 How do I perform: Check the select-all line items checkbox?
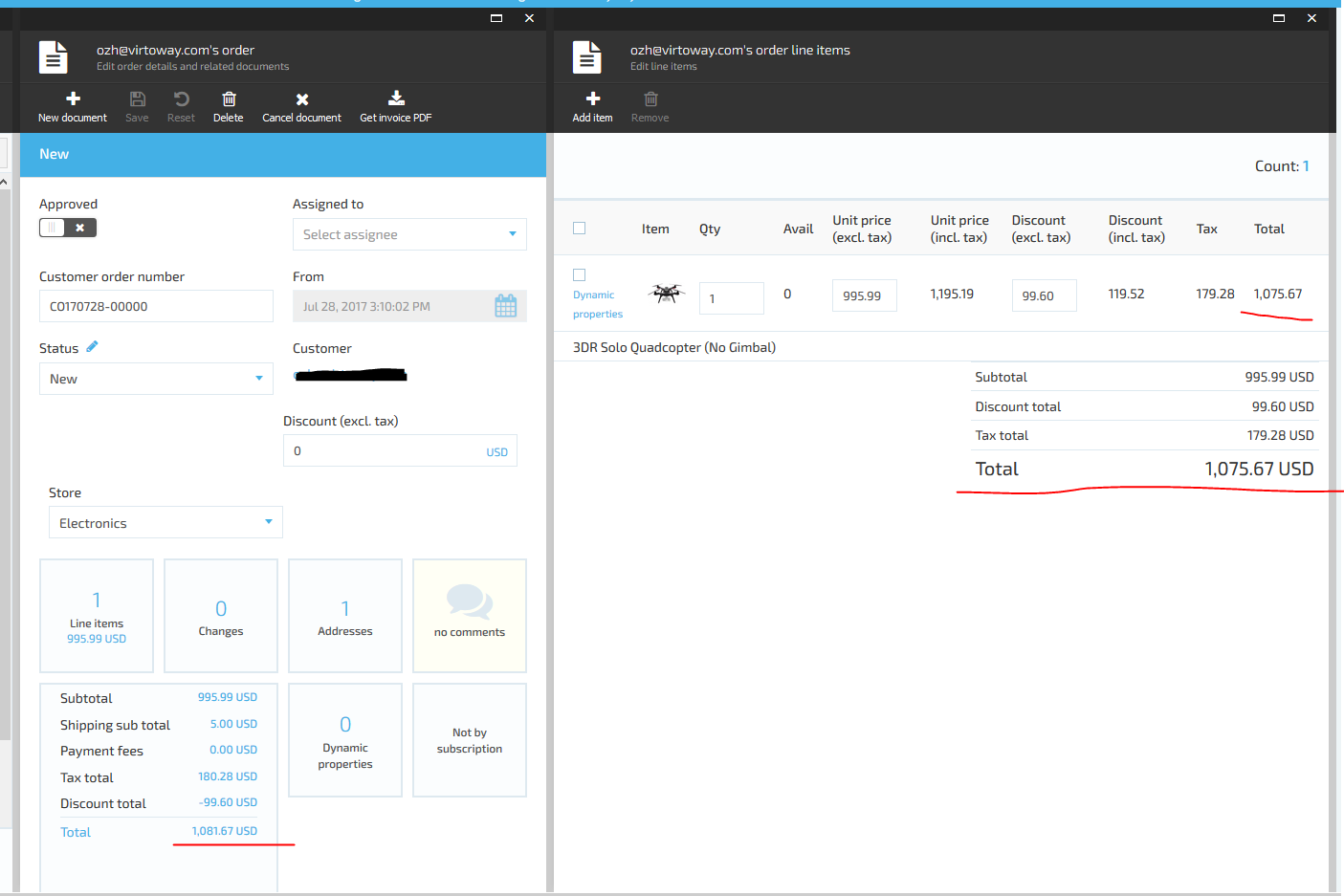pos(579,228)
